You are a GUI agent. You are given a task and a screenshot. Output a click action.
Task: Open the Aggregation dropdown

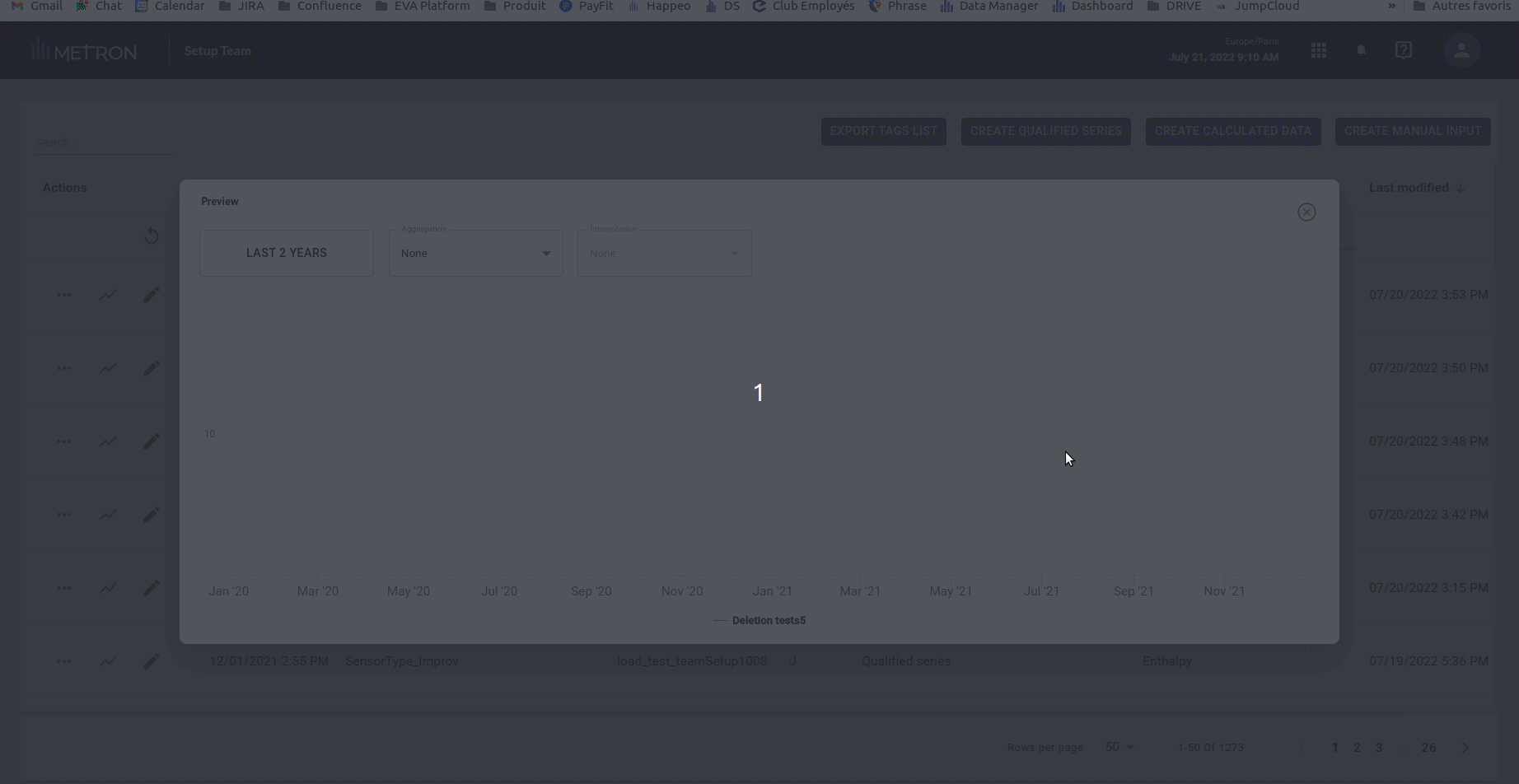pyautogui.click(x=475, y=254)
